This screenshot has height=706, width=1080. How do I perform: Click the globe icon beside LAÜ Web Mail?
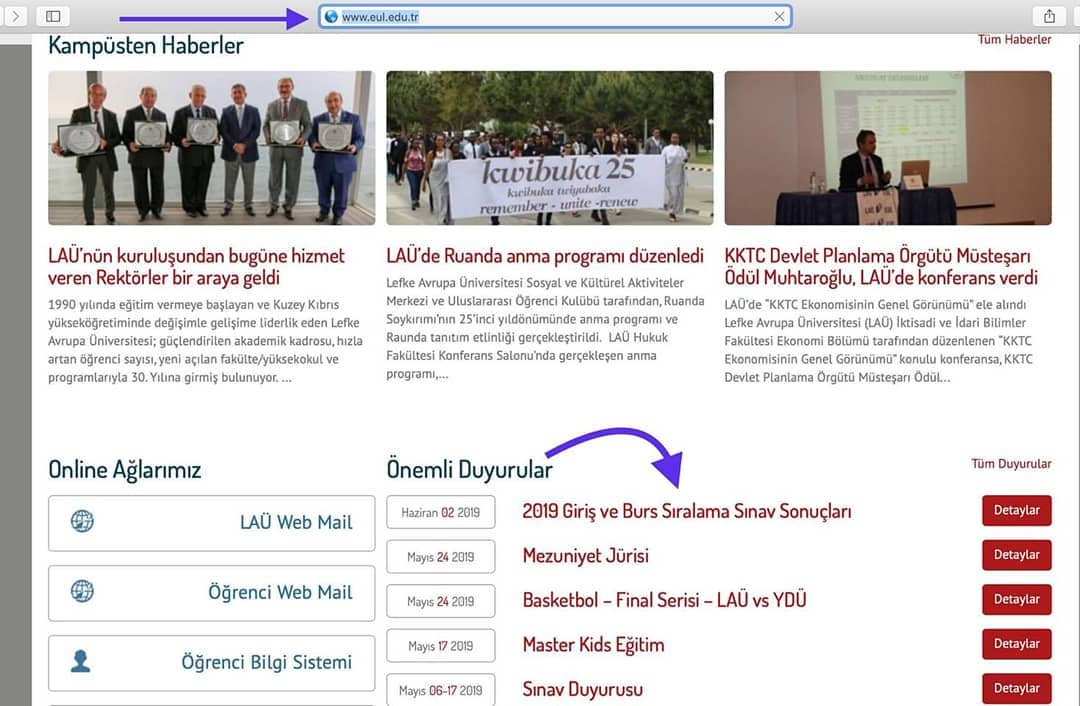pos(82,521)
